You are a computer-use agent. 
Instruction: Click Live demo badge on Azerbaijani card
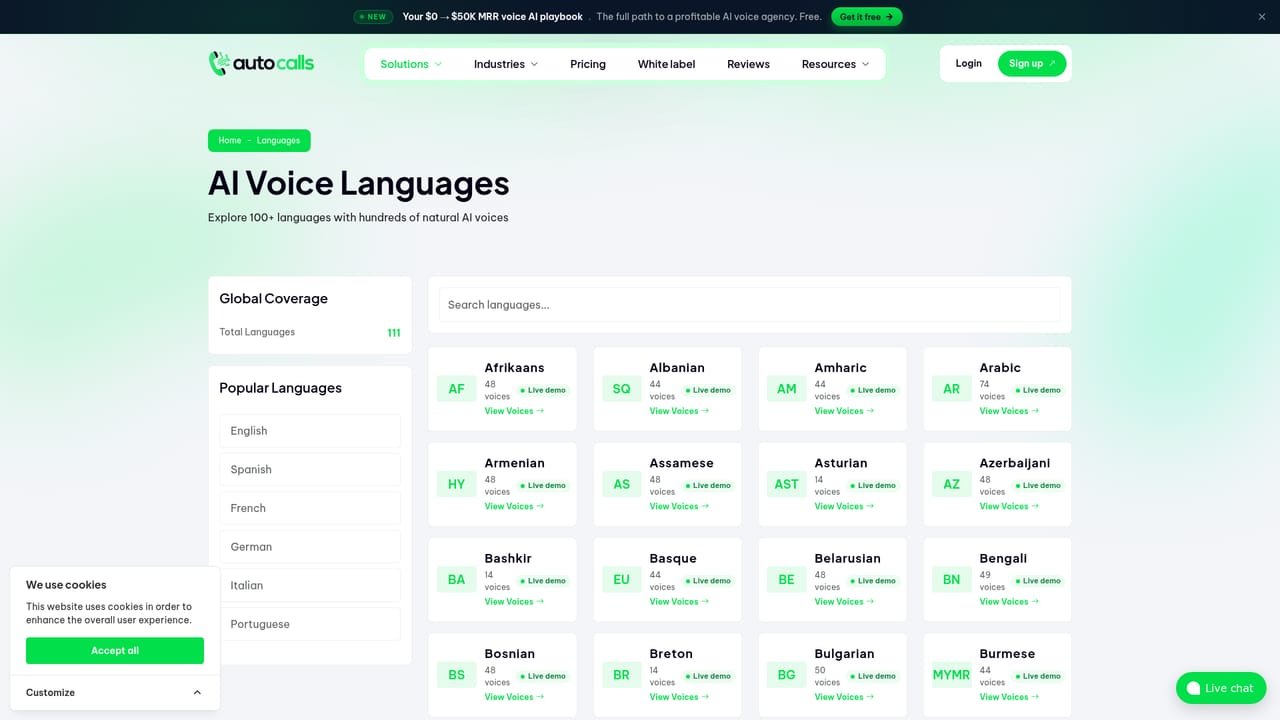coord(1038,485)
